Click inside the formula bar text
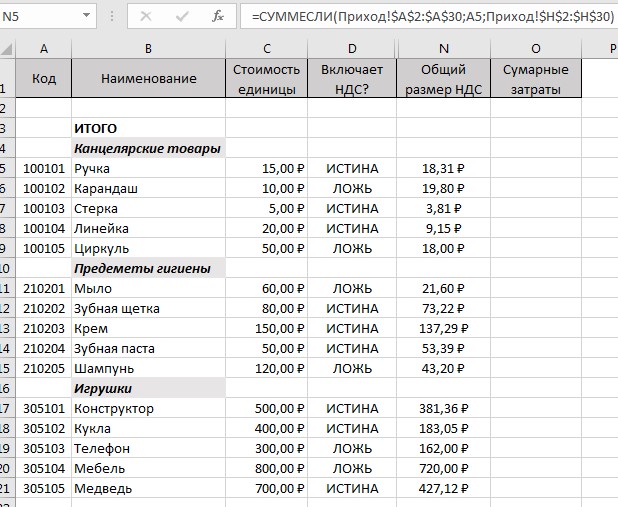 [432, 17]
